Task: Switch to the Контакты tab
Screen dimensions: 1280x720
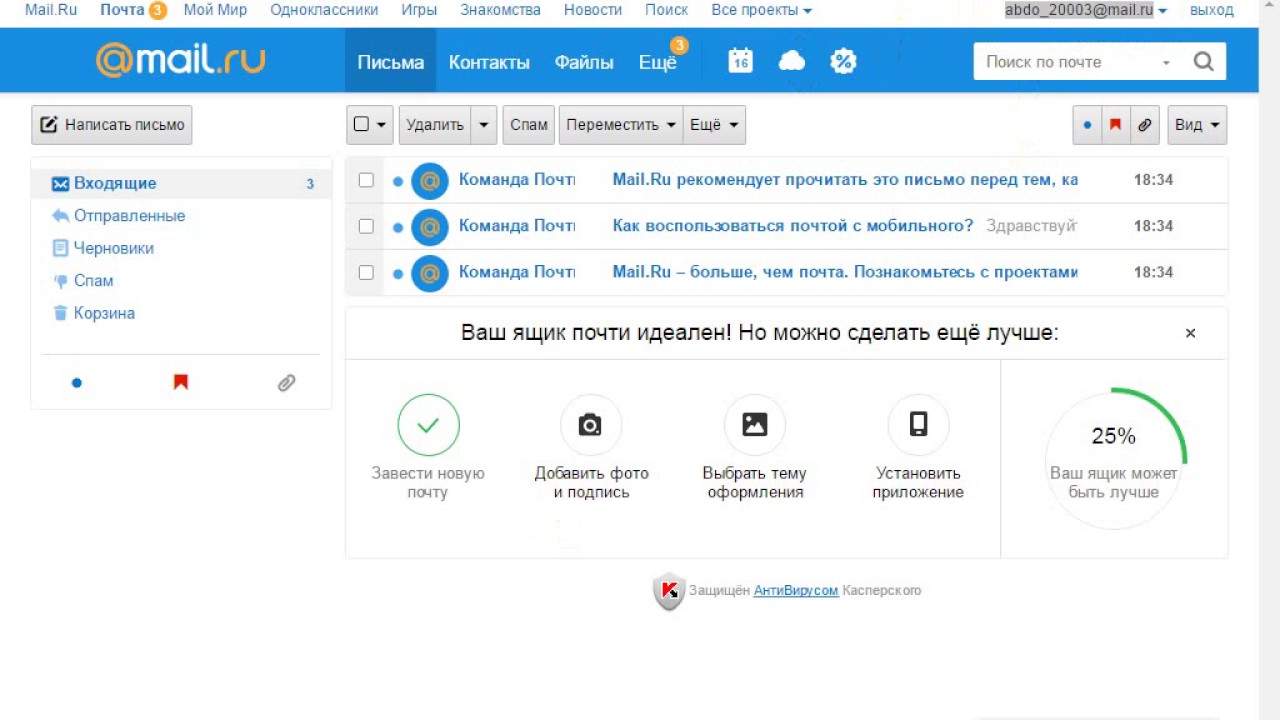Action: [x=489, y=62]
